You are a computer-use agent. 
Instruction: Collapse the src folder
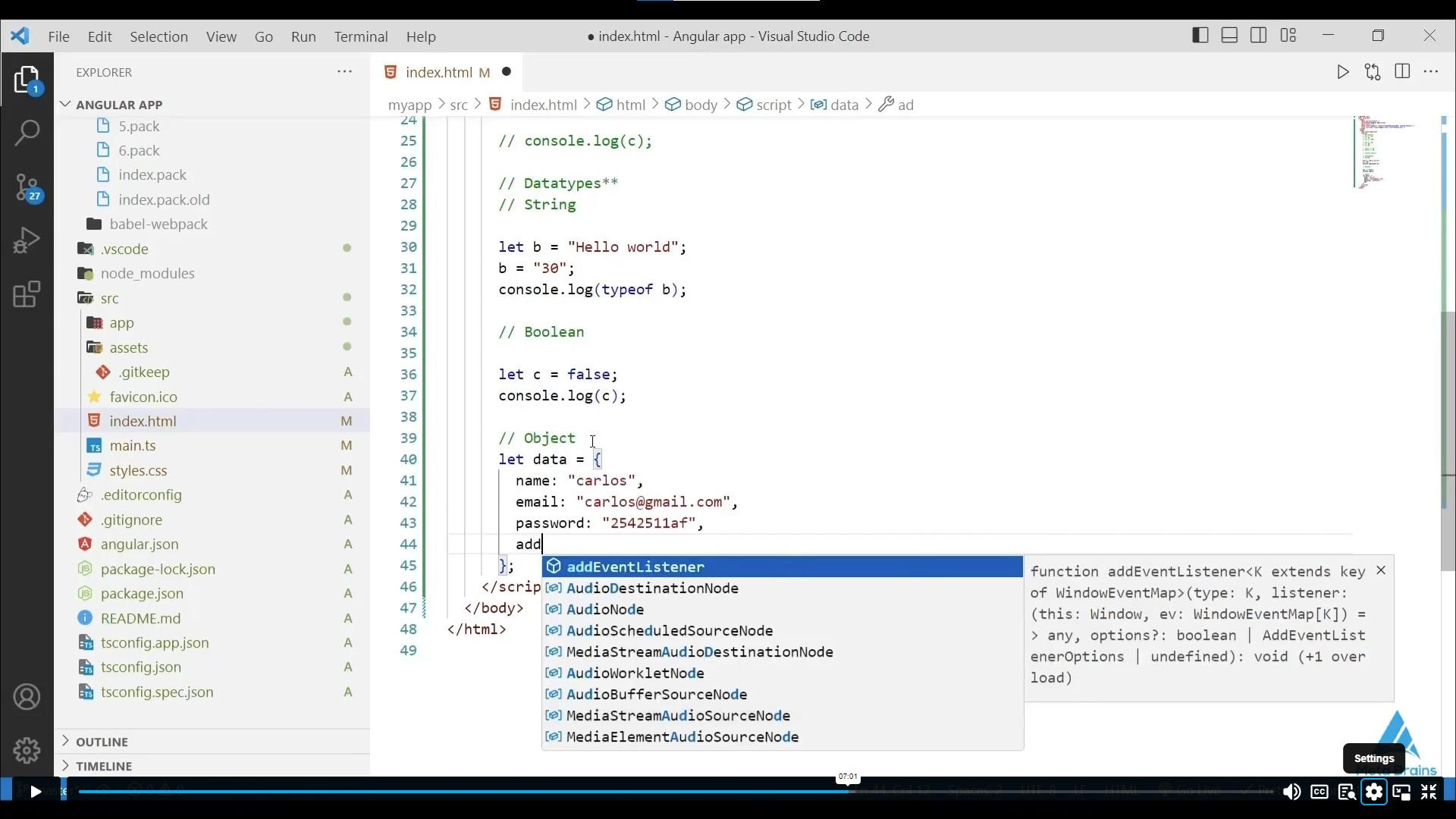[x=212, y=298]
